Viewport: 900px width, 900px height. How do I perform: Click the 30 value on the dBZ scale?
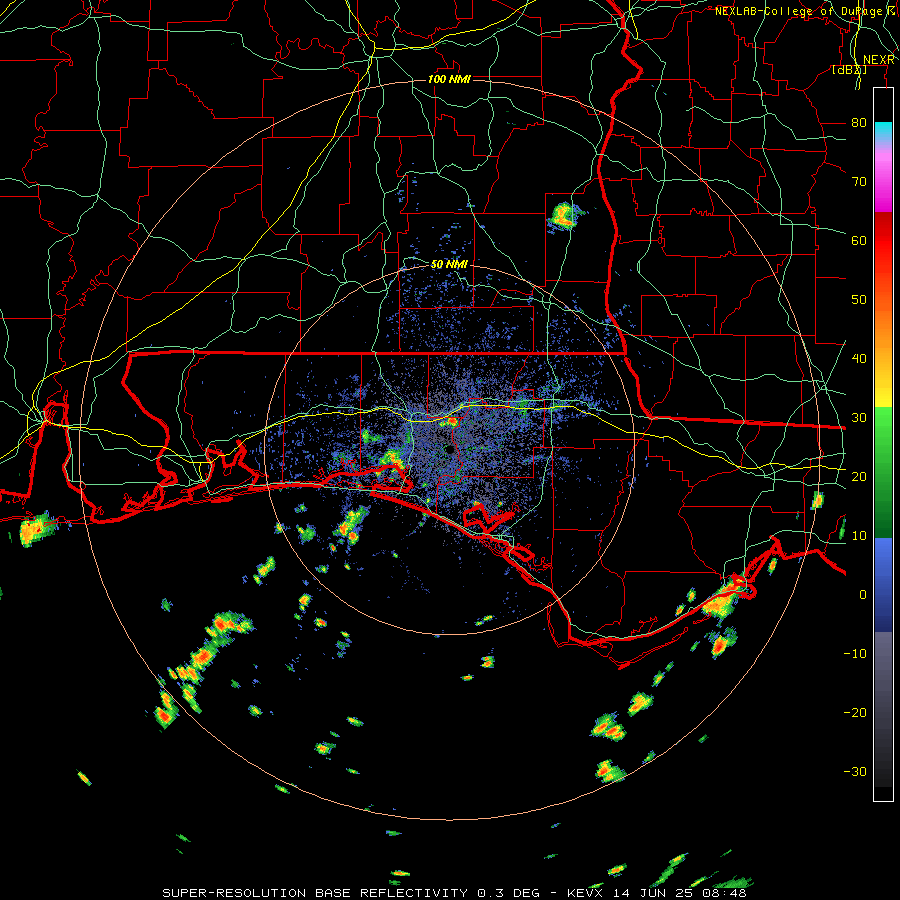tap(859, 418)
